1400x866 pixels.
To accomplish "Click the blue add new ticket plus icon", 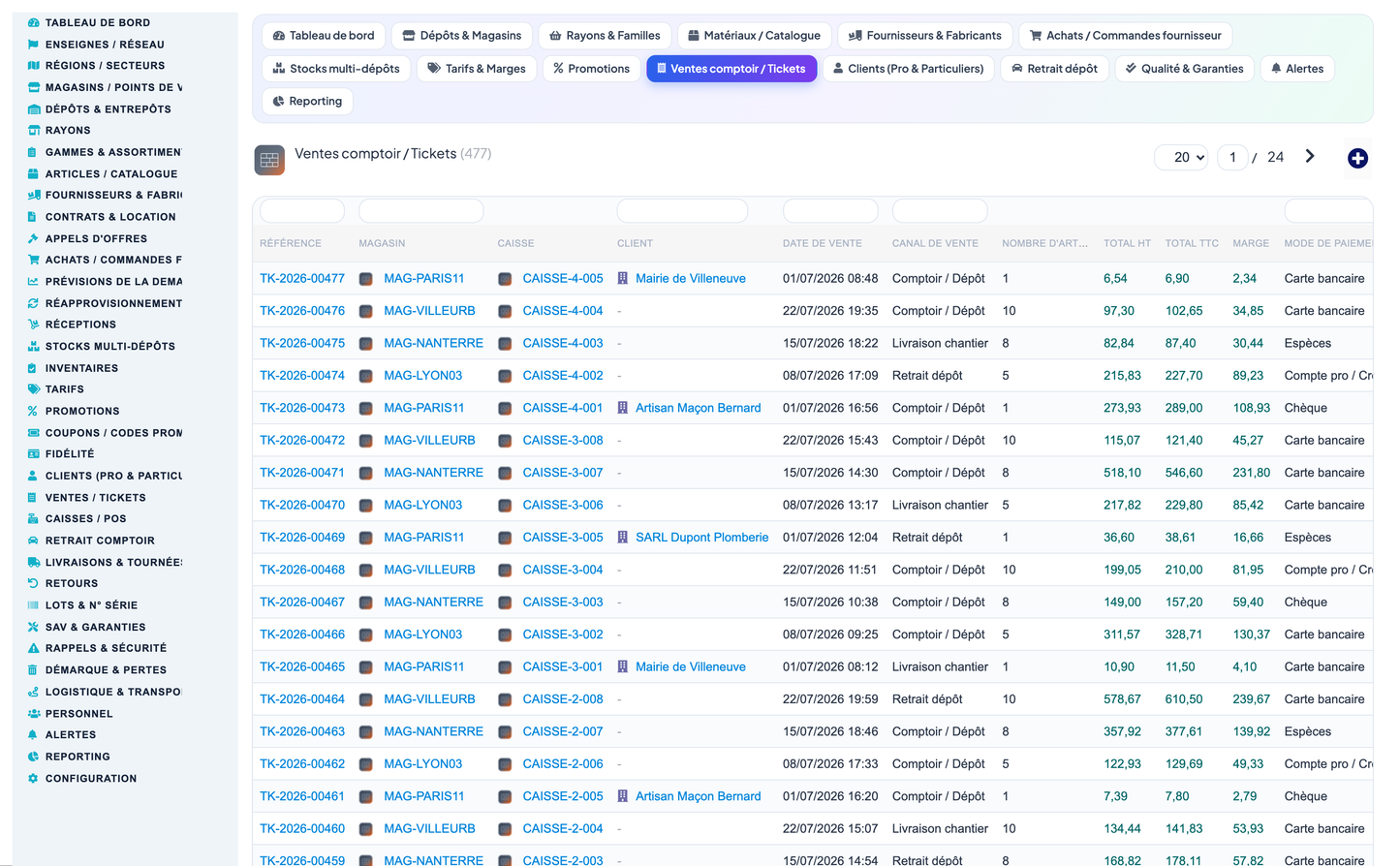I will pos(1357,158).
